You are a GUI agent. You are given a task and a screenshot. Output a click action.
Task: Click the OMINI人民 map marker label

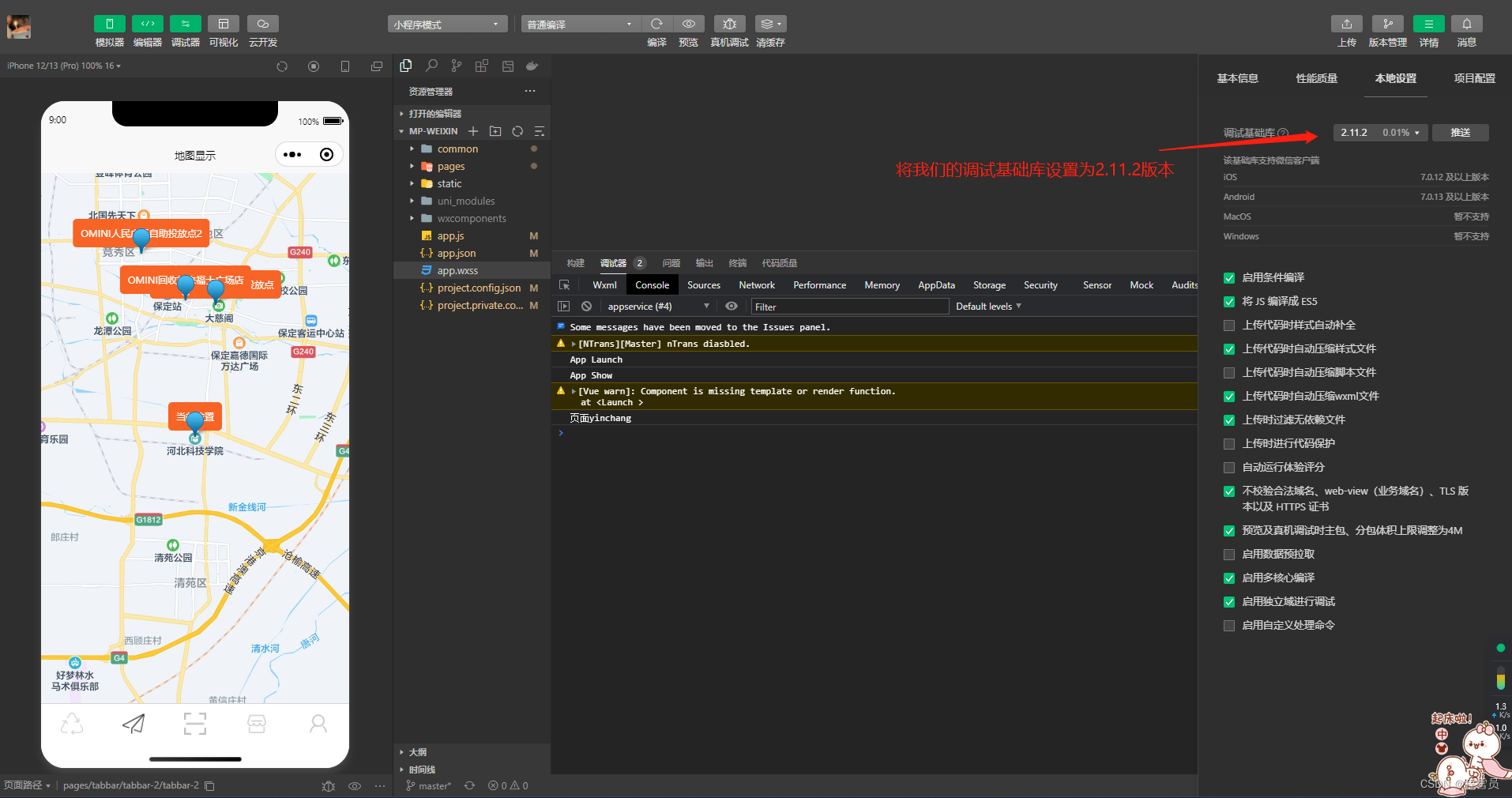[141, 233]
